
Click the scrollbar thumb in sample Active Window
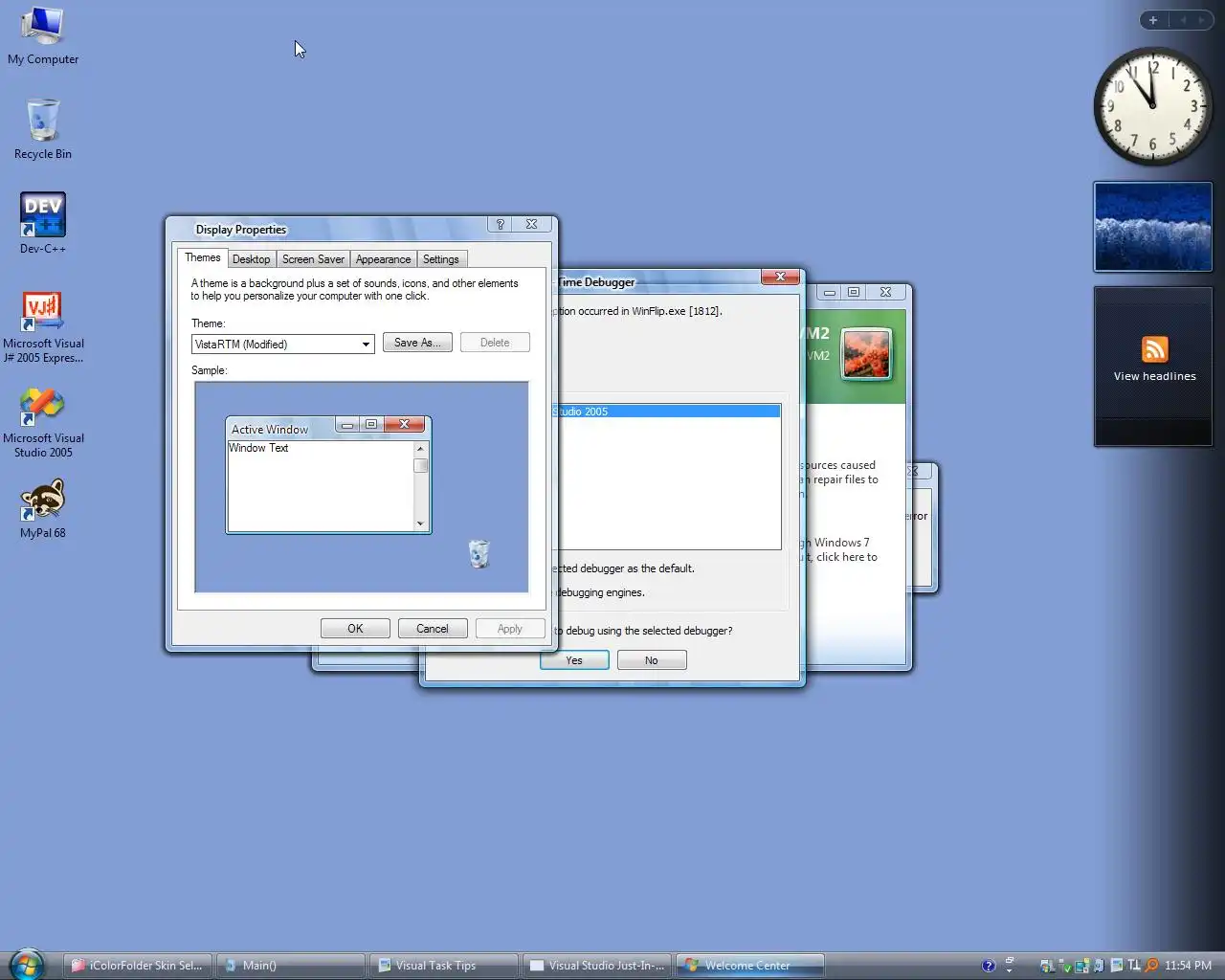[x=420, y=465]
